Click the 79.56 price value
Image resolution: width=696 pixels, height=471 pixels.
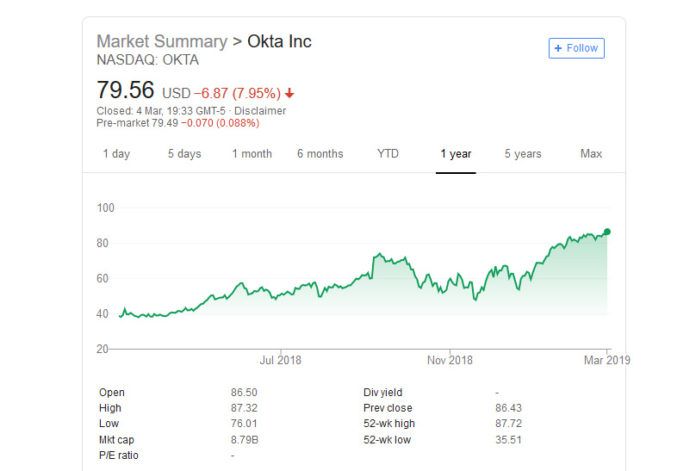point(125,90)
